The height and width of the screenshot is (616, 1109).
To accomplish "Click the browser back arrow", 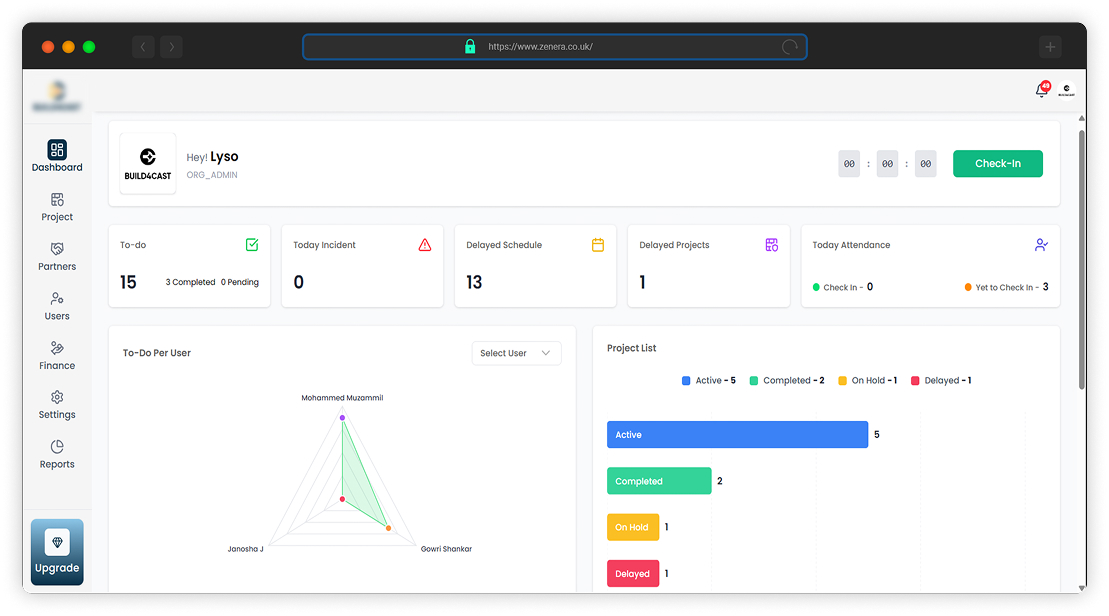I will [143, 47].
